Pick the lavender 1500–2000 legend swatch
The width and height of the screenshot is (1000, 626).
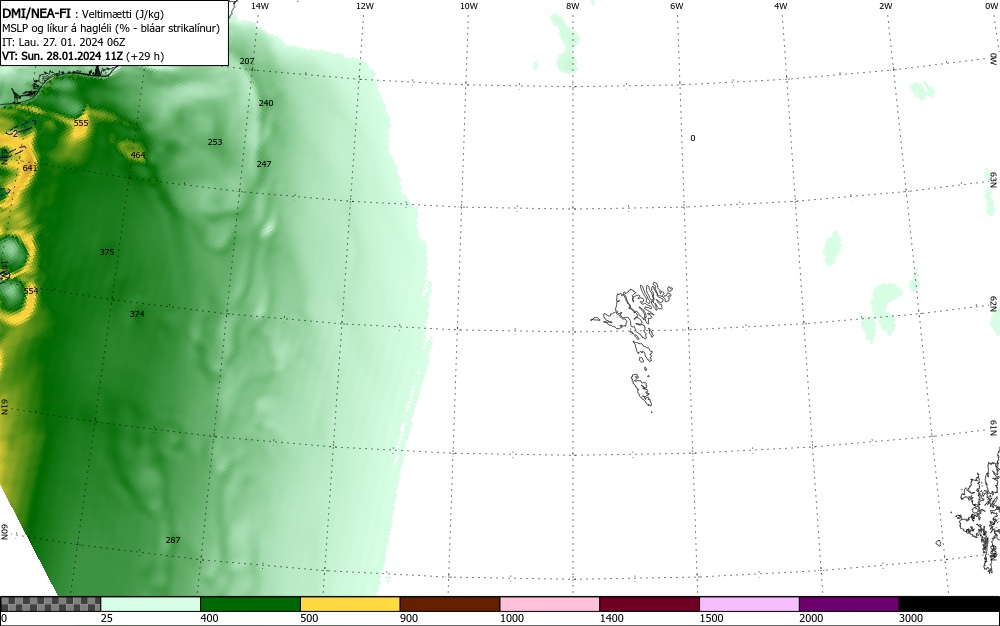(749, 604)
